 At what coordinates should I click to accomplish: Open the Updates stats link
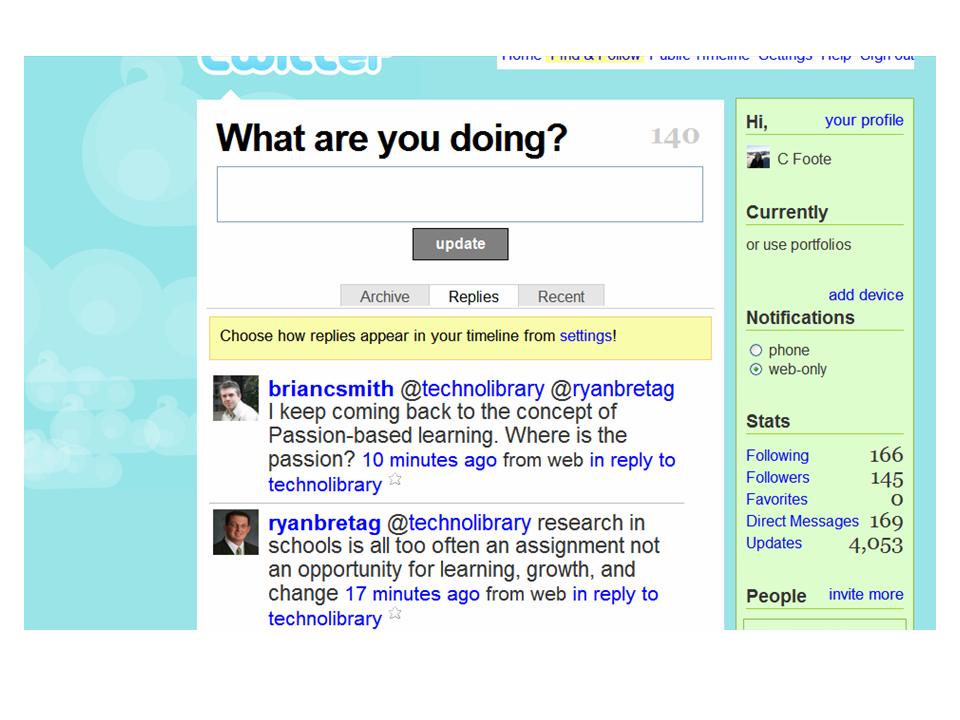(774, 543)
